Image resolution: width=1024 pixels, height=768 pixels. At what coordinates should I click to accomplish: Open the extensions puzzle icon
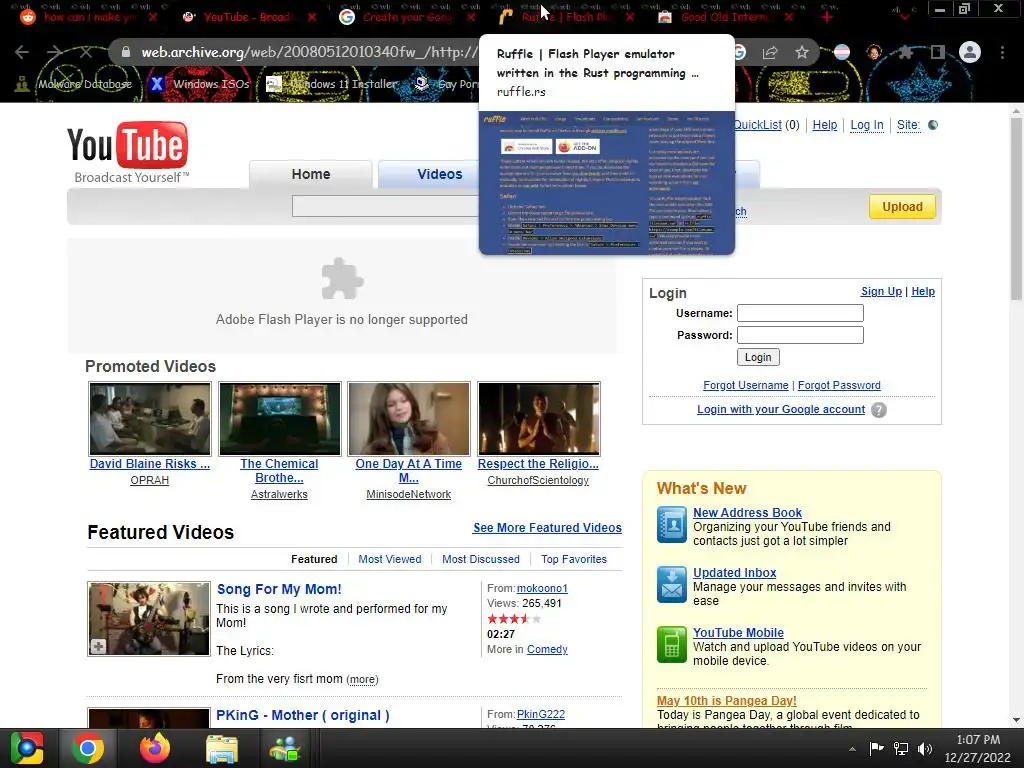(906, 52)
